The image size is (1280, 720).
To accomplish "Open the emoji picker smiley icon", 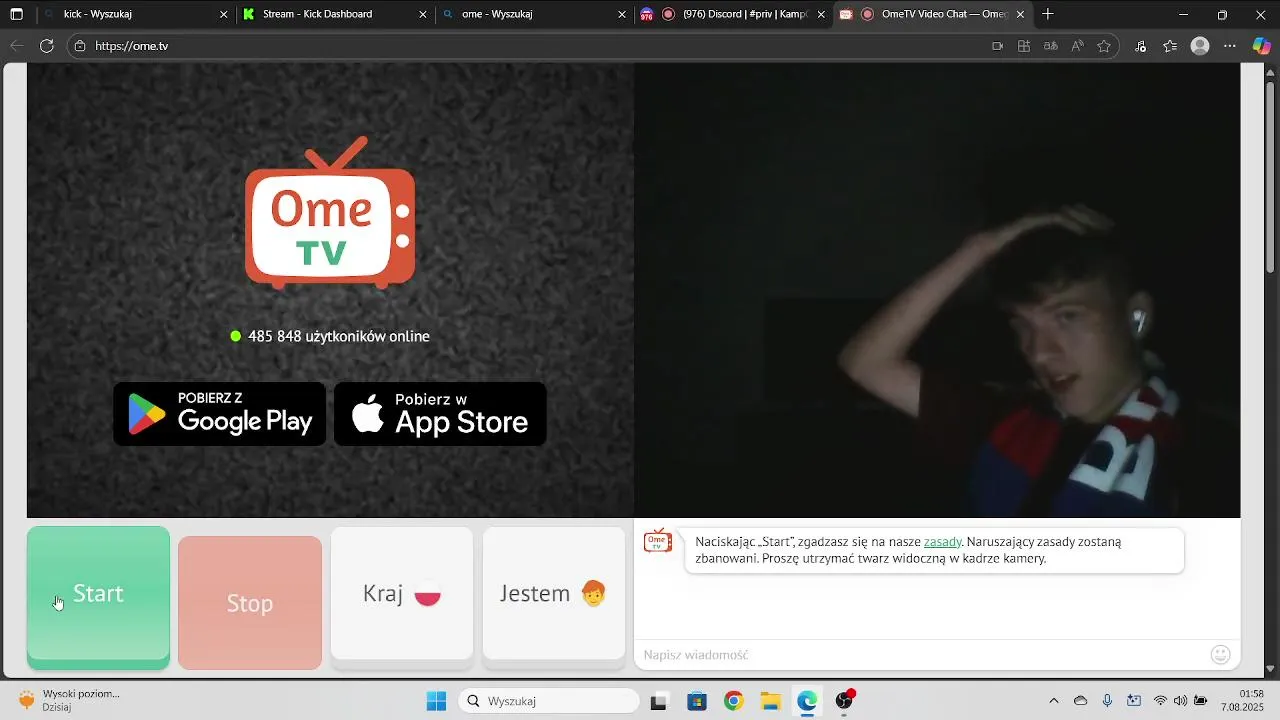I will (1220, 655).
